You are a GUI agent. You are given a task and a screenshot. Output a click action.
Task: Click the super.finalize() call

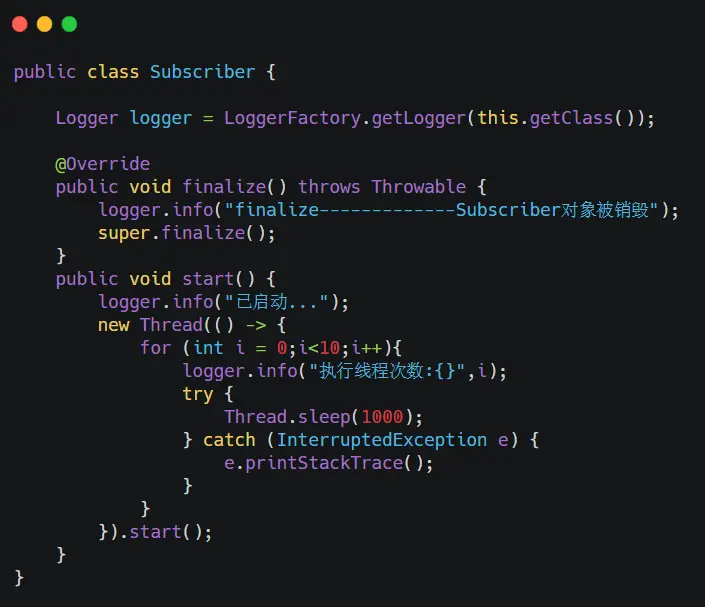click(x=187, y=233)
